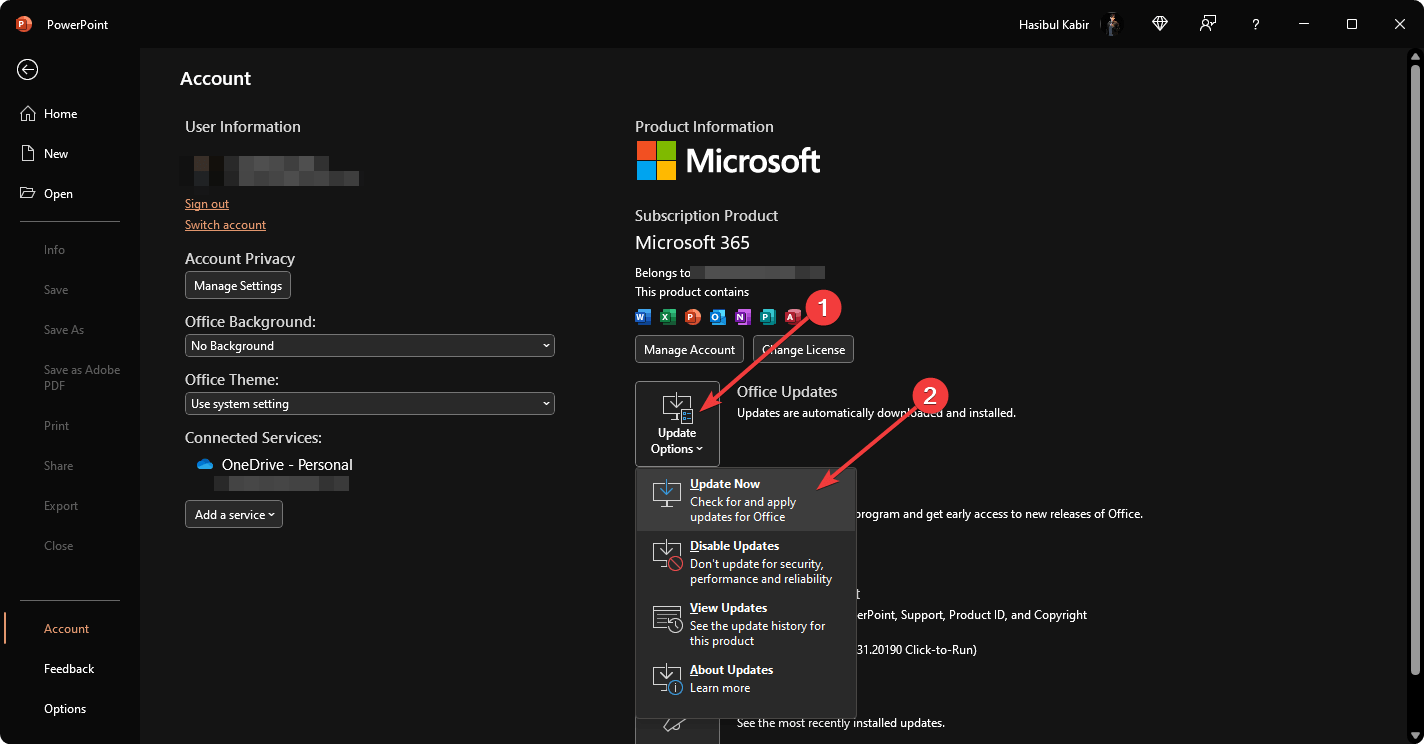Open the Office Theme dropdown
1424x744 pixels.
click(370, 404)
